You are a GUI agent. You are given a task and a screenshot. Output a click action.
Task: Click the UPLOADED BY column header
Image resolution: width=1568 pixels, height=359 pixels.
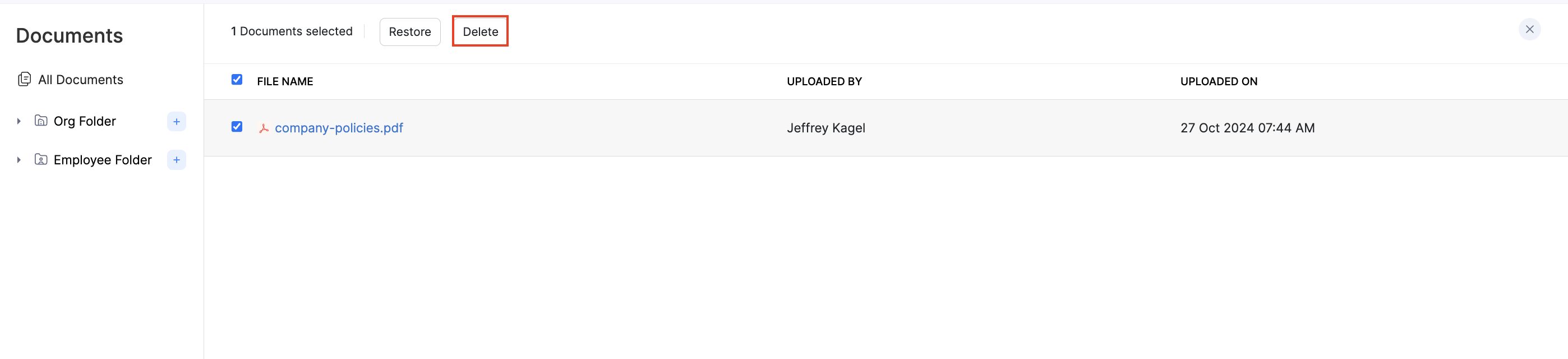click(824, 81)
